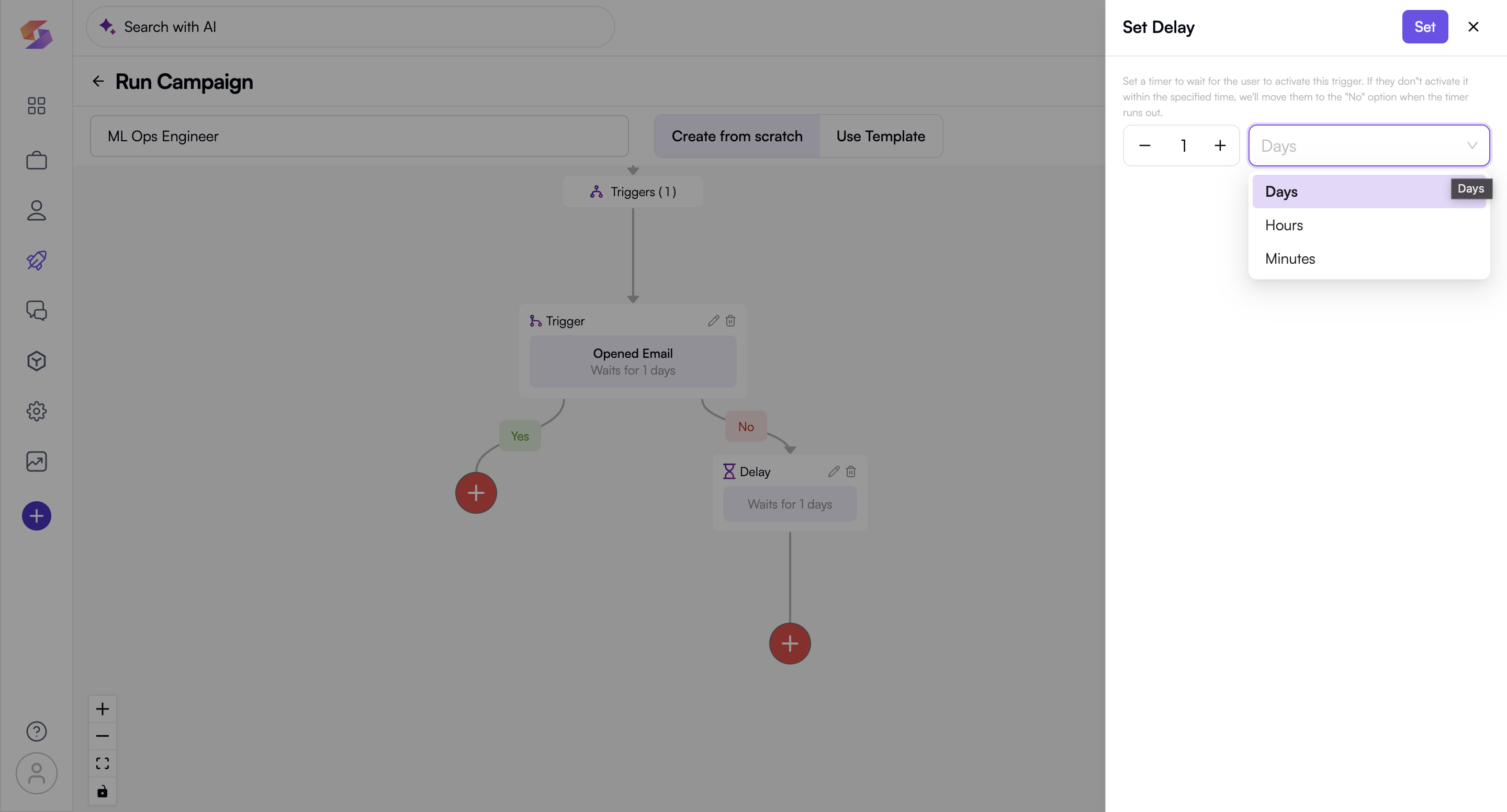Select Days from the unit list
The height and width of the screenshot is (812, 1507).
pos(1368,192)
